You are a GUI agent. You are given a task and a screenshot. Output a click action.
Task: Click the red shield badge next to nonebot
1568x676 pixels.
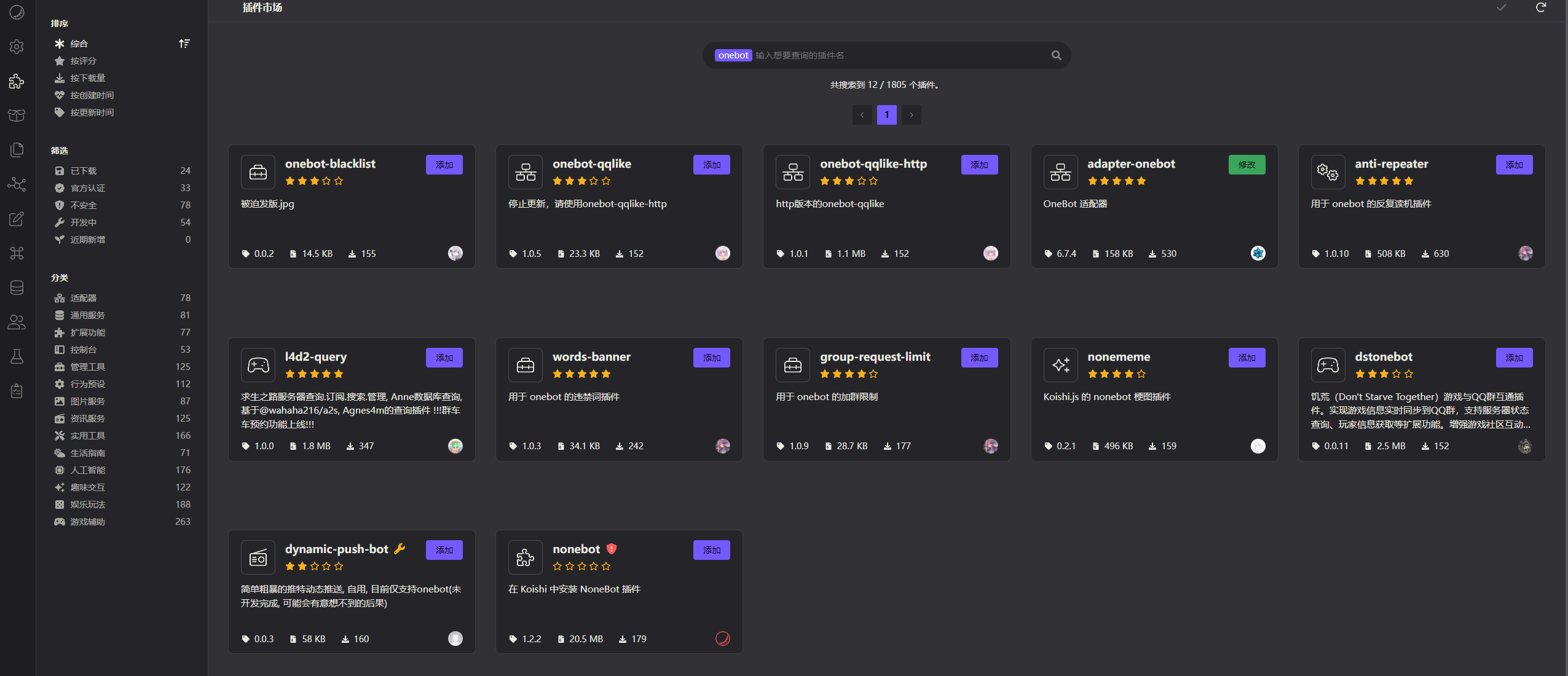611,549
